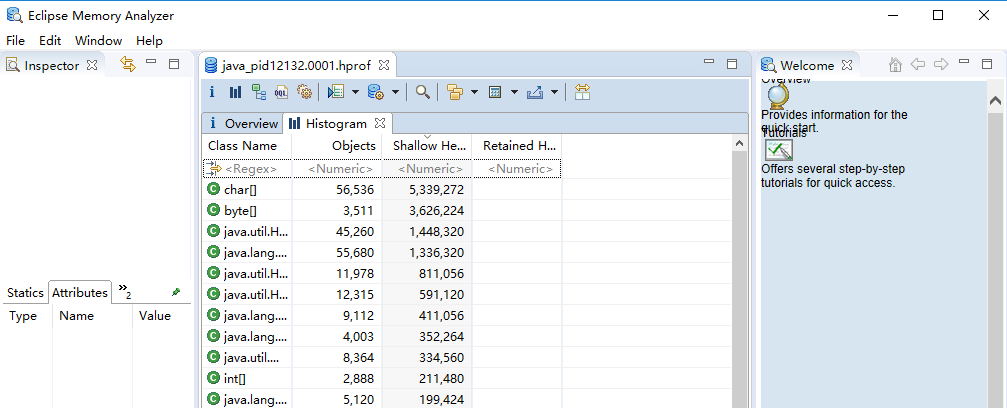Screen dimensions: 1007x408
Task: Open the thread overview gears icon
Action: pos(304,92)
